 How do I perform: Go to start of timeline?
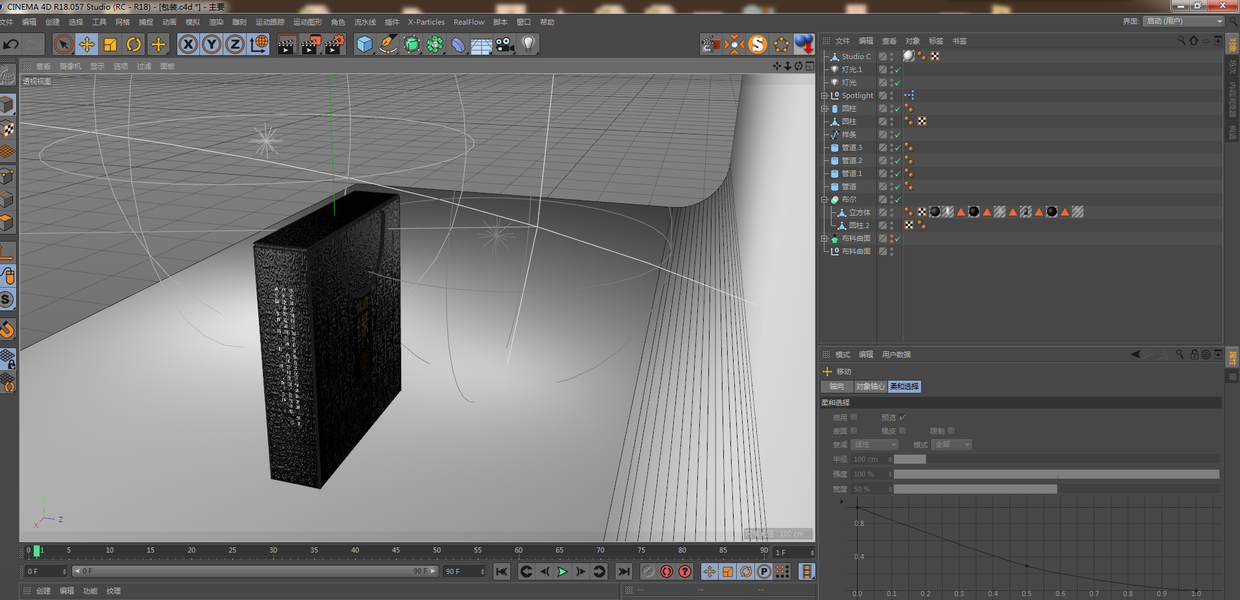(502, 571)
